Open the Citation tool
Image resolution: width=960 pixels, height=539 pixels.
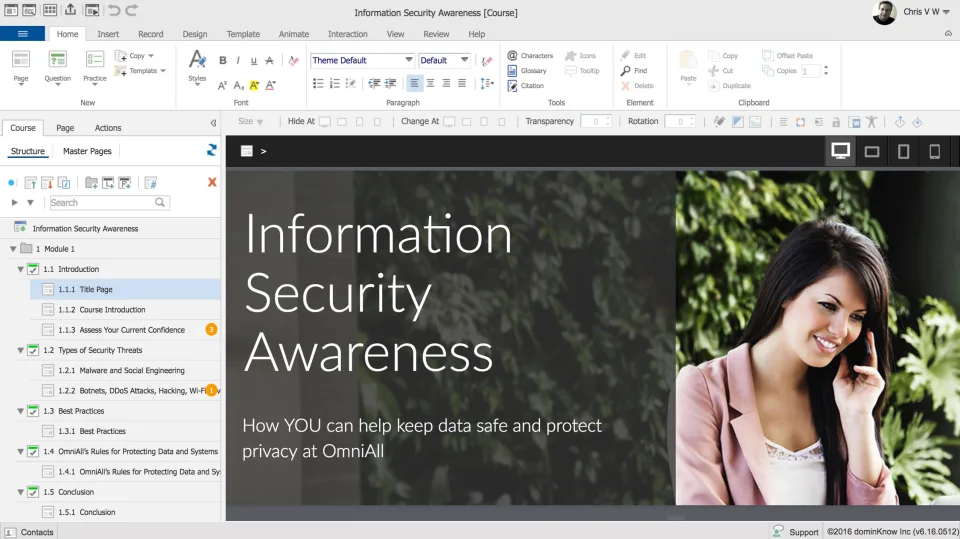click(x=526, y=86)
